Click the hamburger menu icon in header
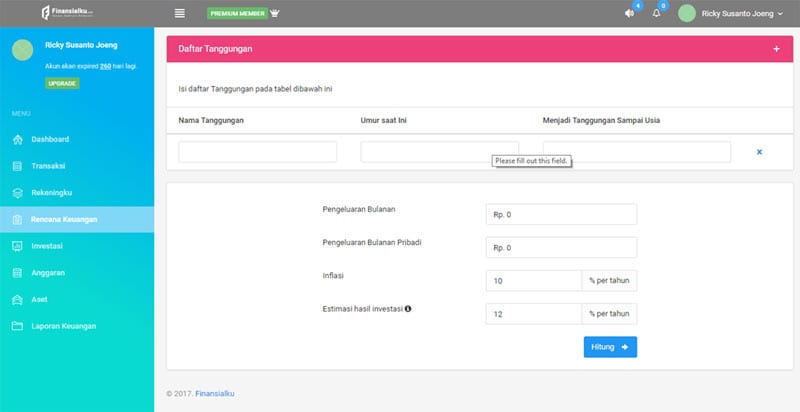The width and height of the screenshot is (800, 412). click(x=180, y=13)
